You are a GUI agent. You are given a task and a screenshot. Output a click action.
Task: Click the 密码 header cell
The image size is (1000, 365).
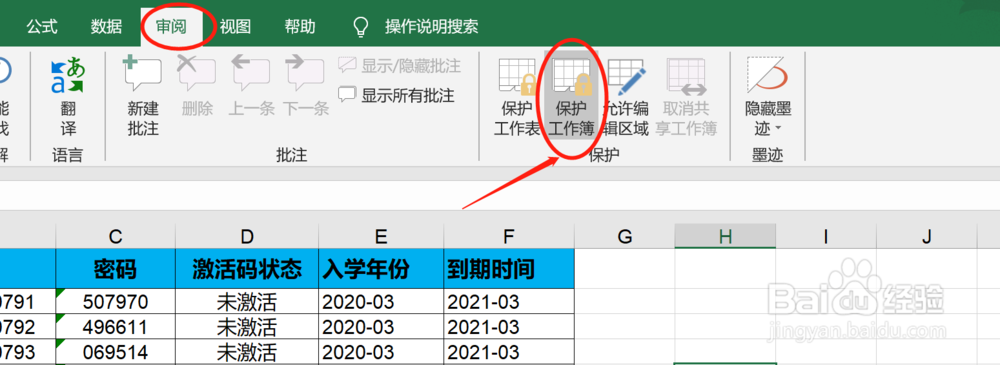pyautogui.click(x=115, y=269)
